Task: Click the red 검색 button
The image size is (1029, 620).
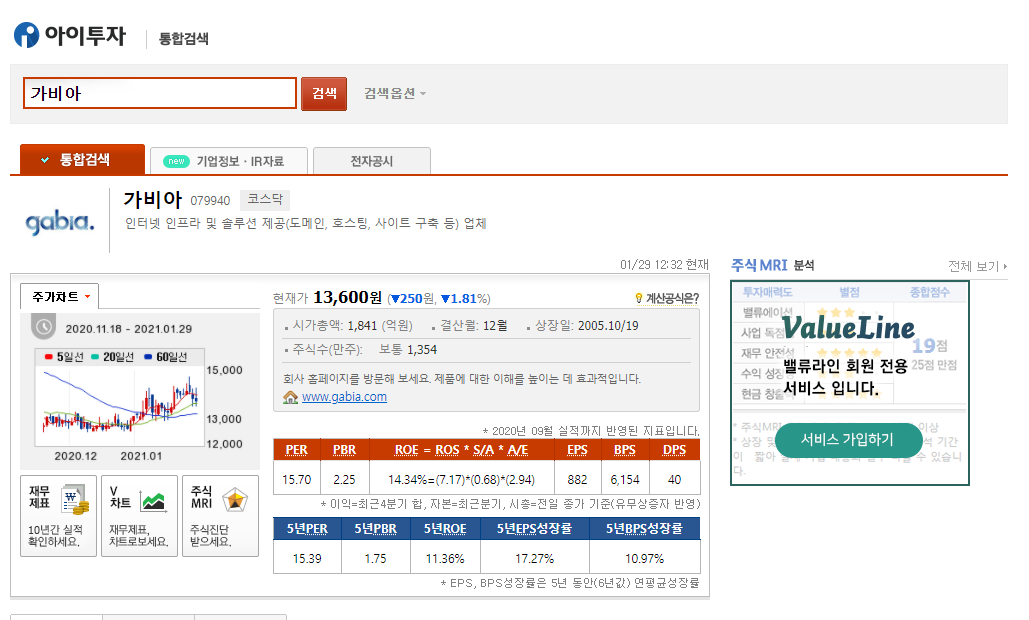Action: (324, 94)
